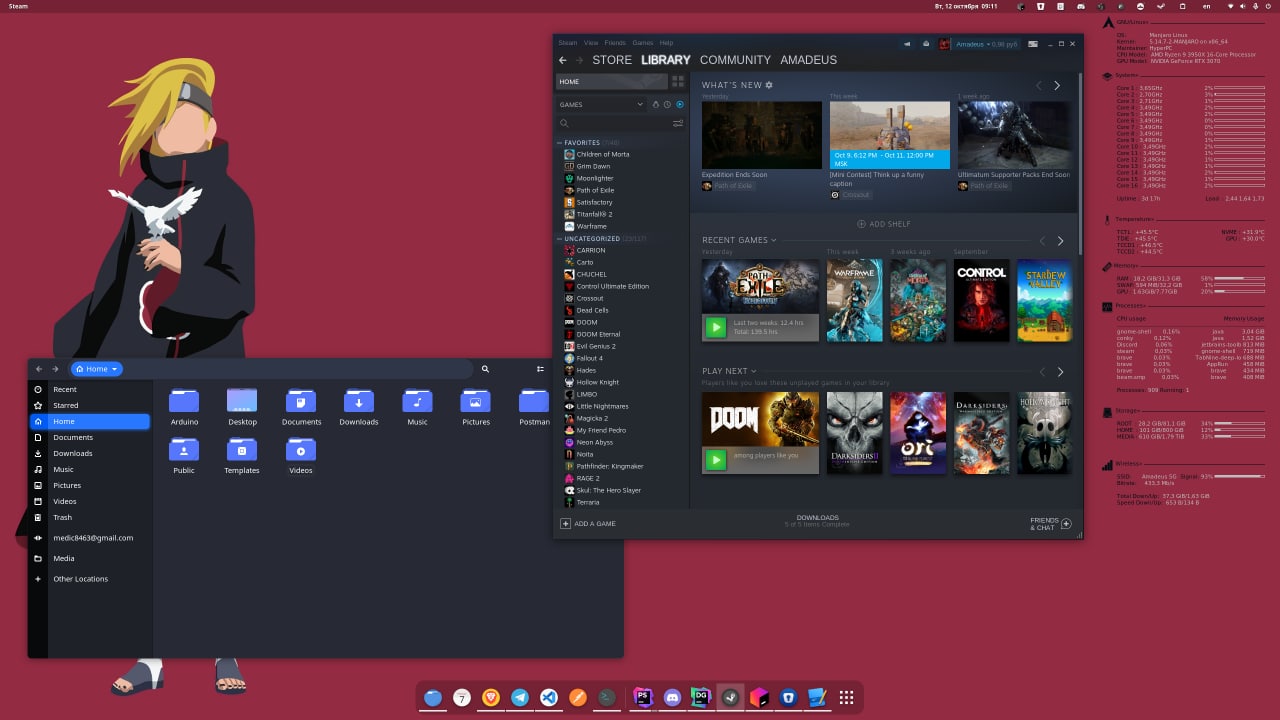This screenshot has width=1280, height=720.
Task: Open What's New settings gear
Action: (x=769, y=85)
